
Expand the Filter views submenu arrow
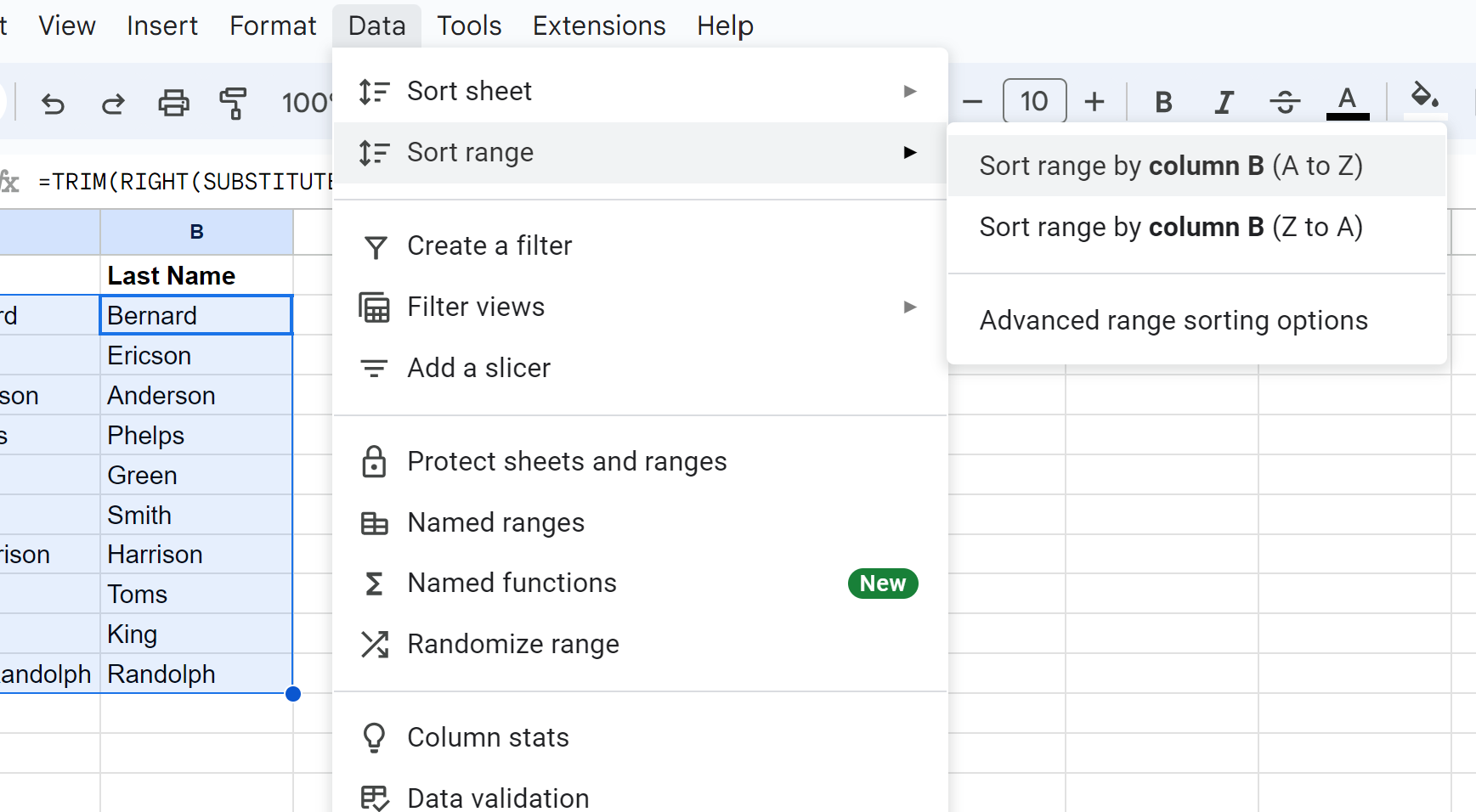[910, 307]
